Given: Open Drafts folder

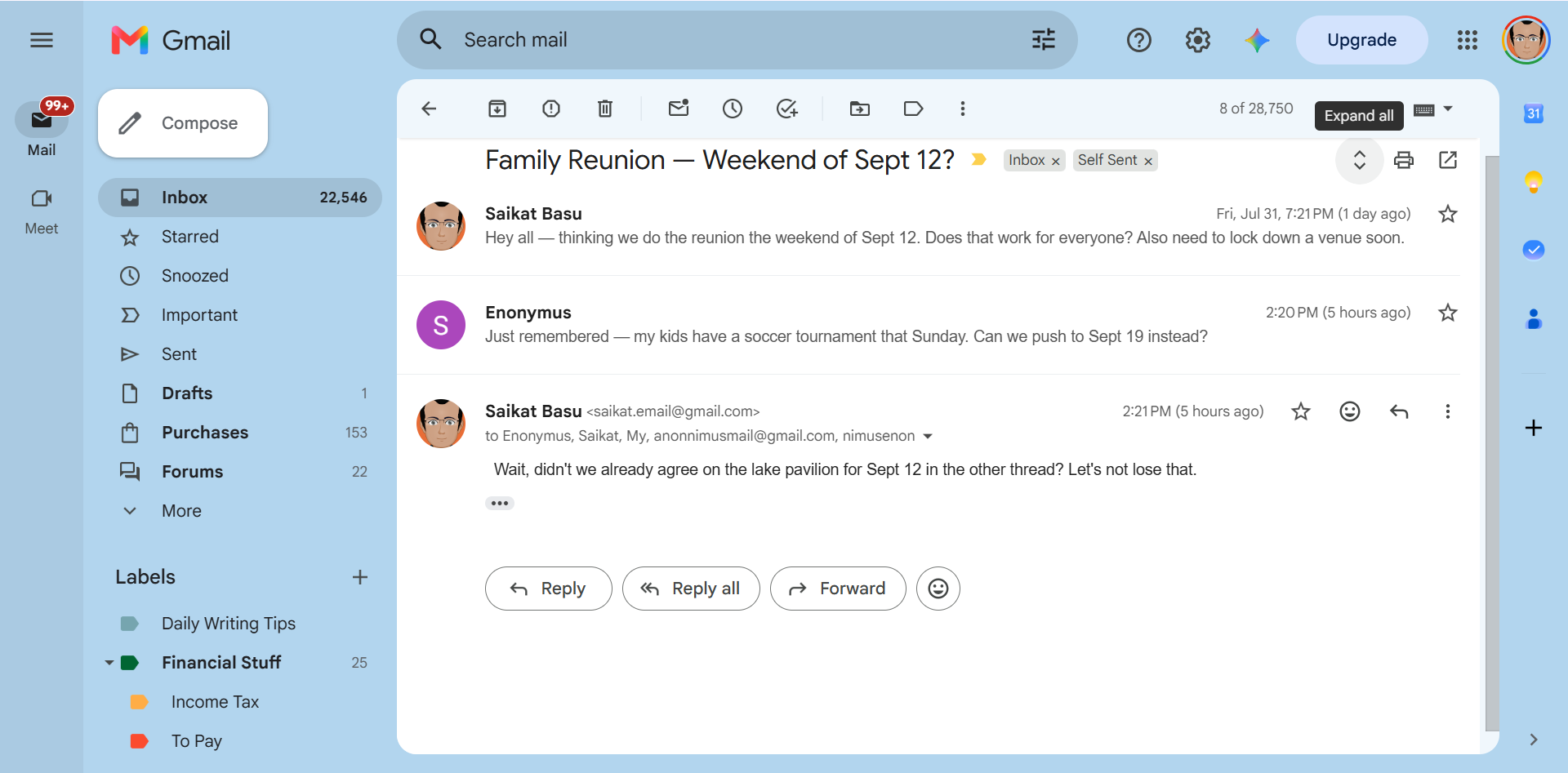Looking at the screenshot, I should [x=240, y=393].
